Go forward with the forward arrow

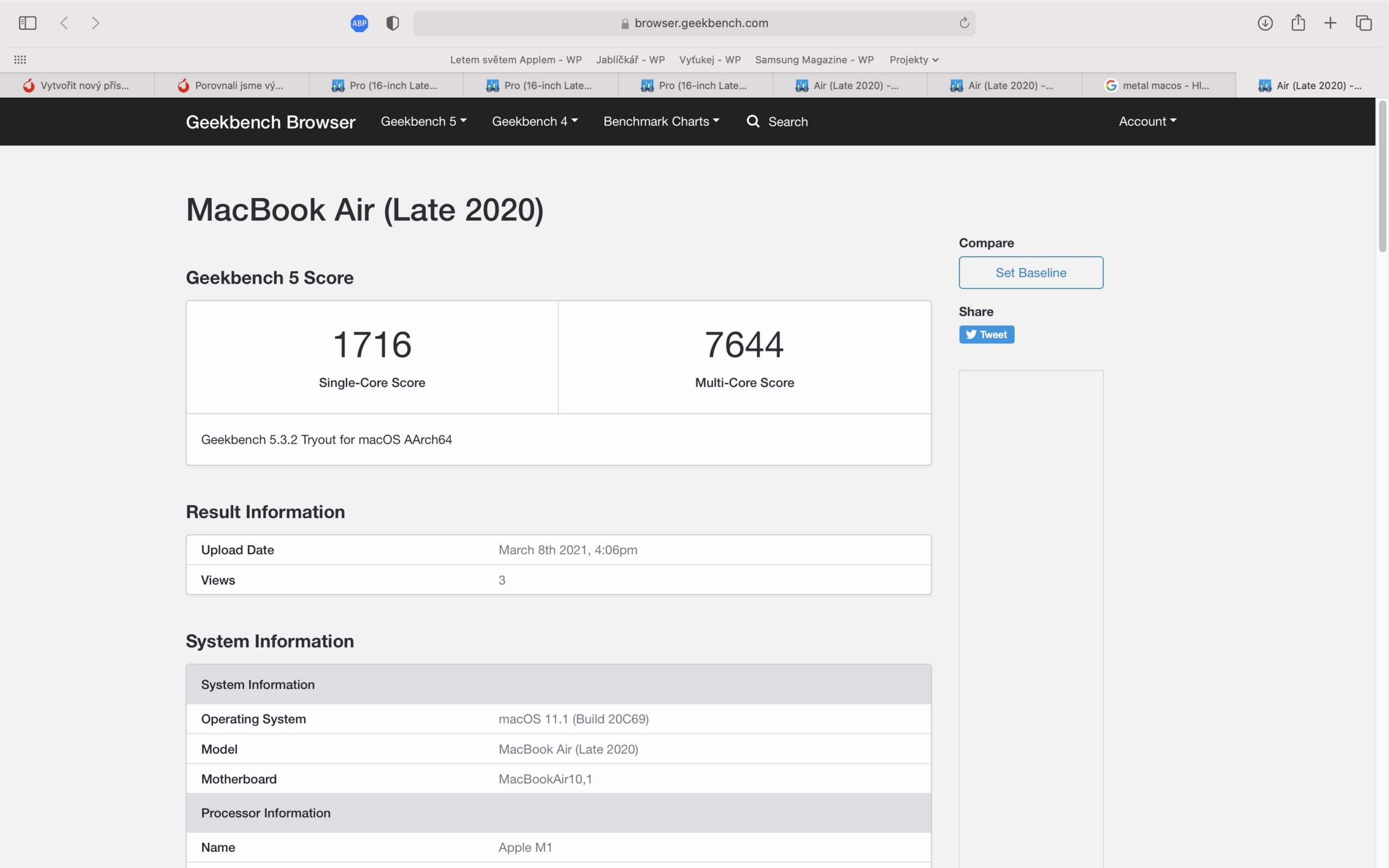(96, 23)
